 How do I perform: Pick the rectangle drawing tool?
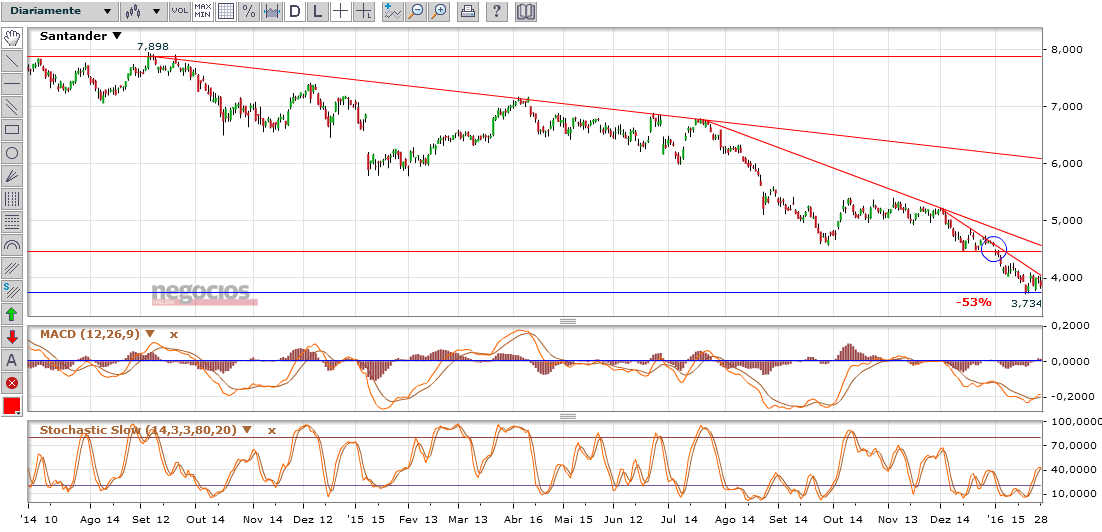(12, 129)
